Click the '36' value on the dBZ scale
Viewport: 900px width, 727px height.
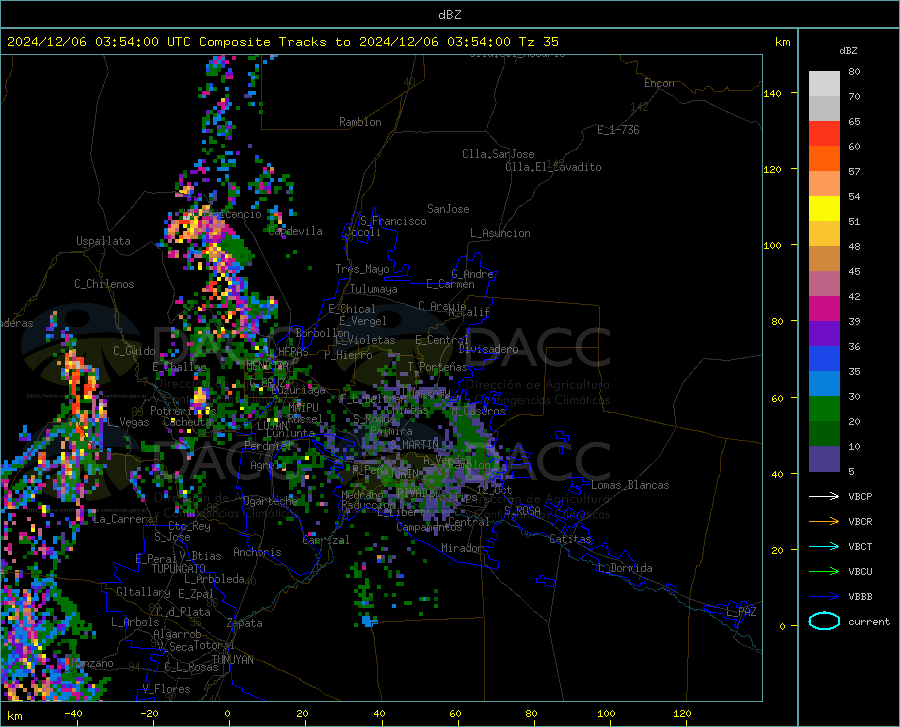pos(854,347)
